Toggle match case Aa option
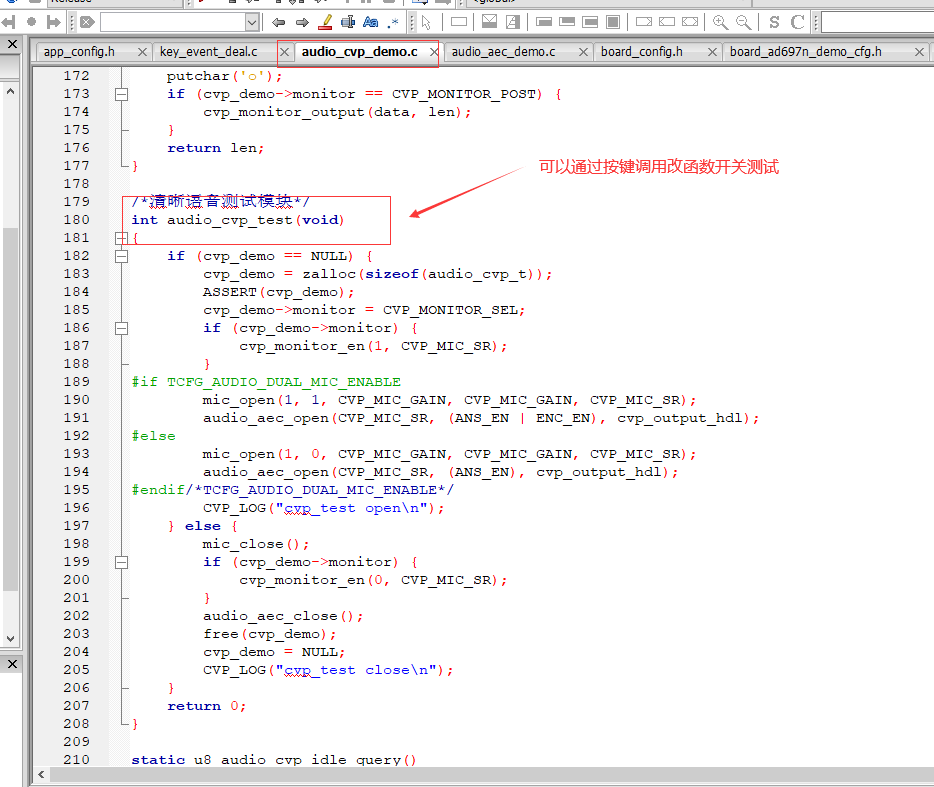934x787 pixels. tap(371, 23)
